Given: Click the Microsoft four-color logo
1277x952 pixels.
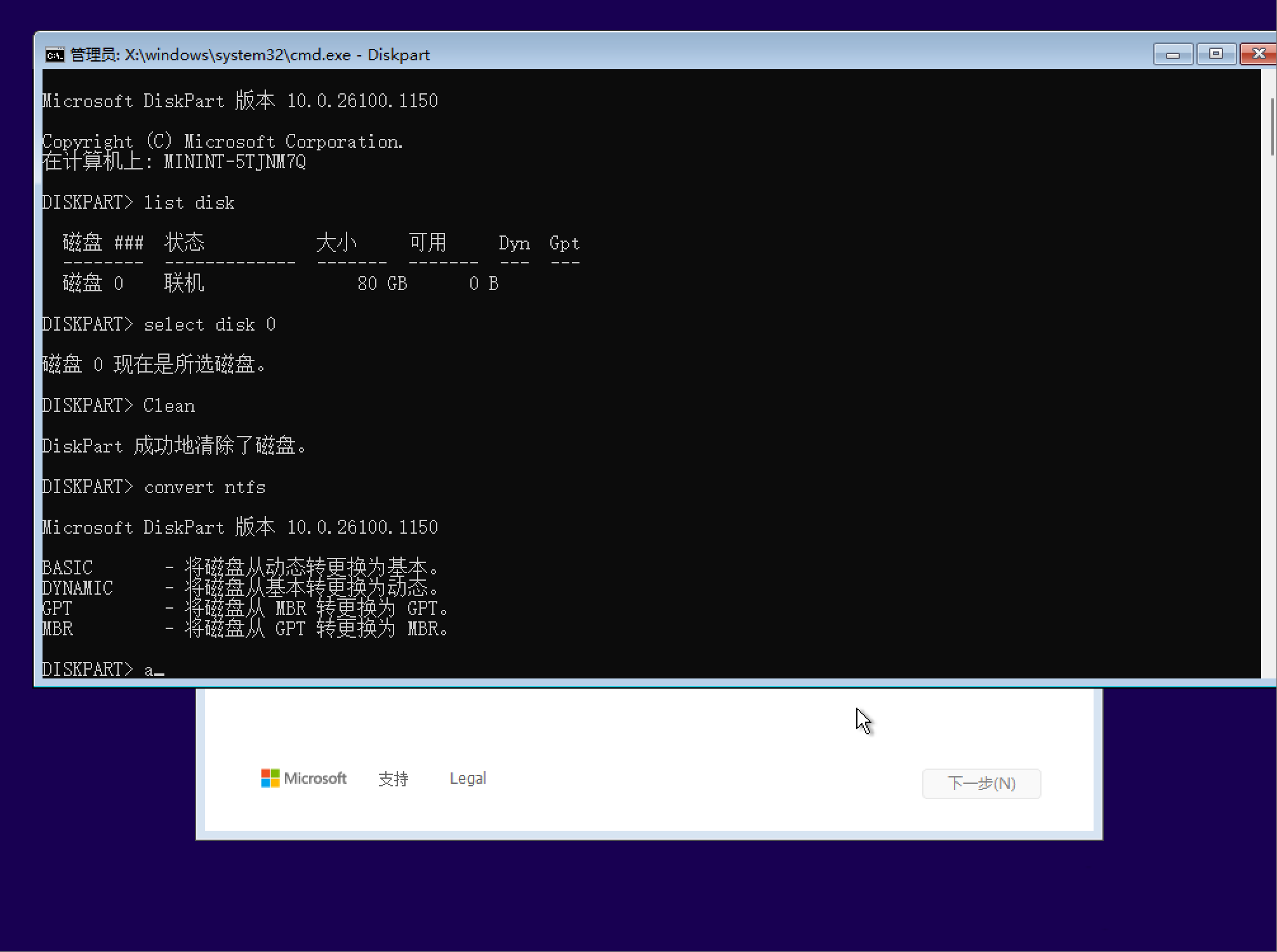Looking at the screenshot, I should click(270, 778).
